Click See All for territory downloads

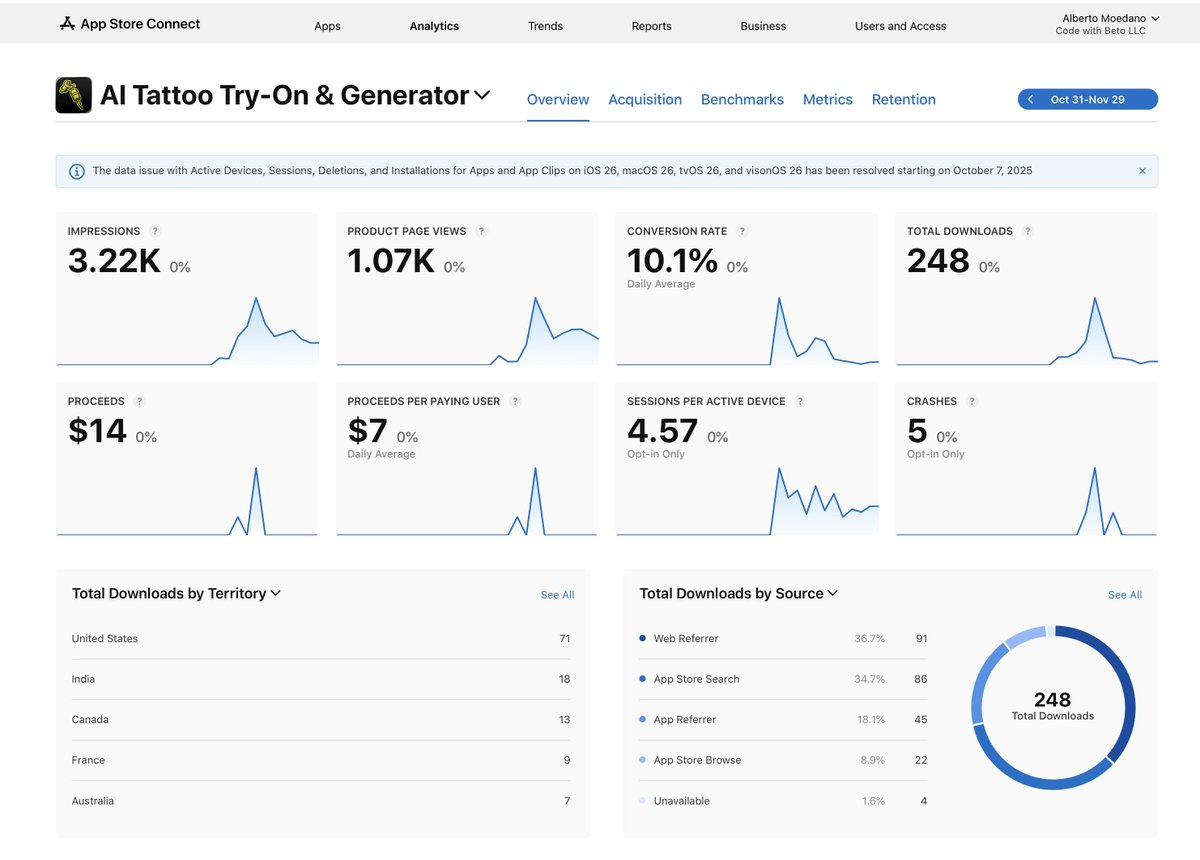557,595
